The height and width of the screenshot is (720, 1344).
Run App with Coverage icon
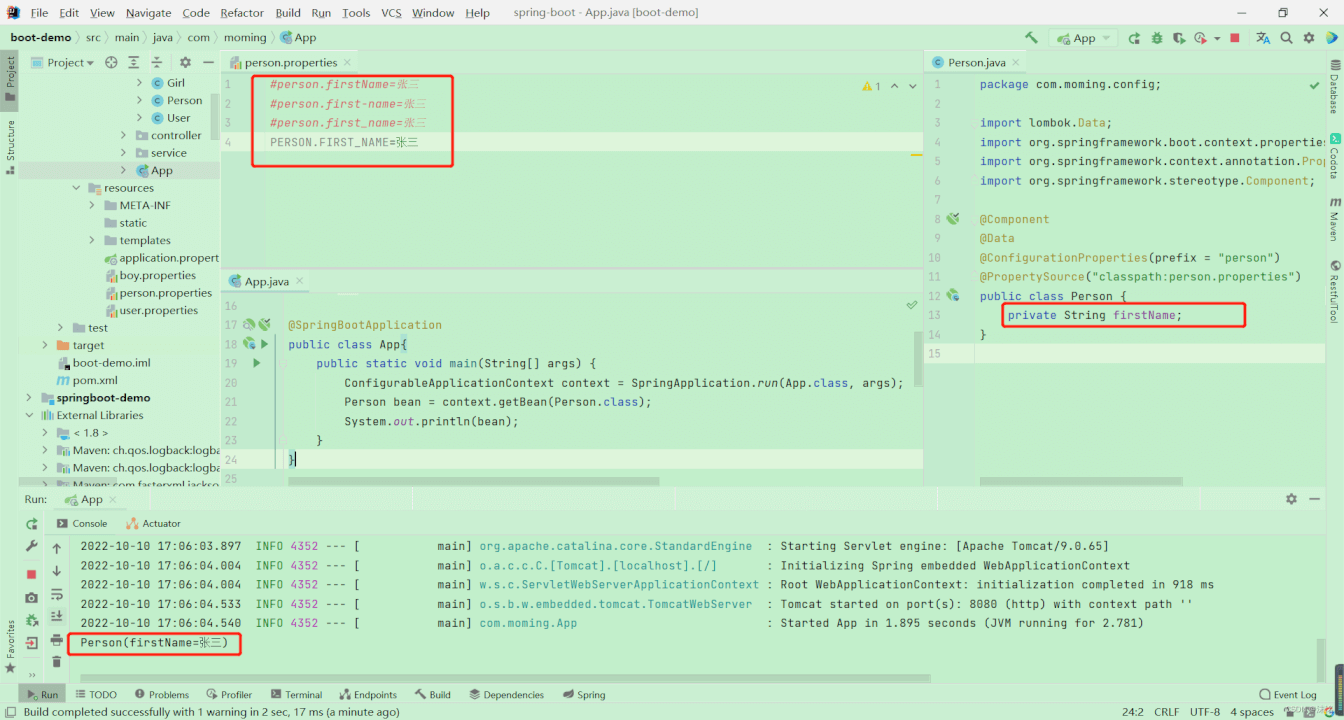click(x=1179, y=38)
